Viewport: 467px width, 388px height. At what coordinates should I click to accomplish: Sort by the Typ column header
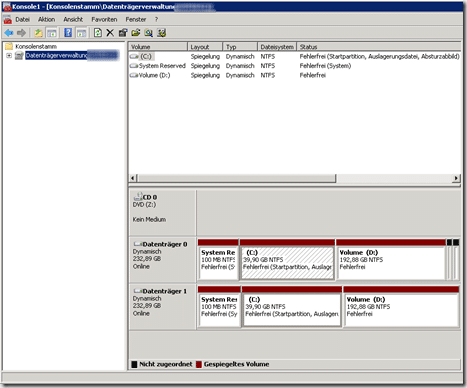240,47
